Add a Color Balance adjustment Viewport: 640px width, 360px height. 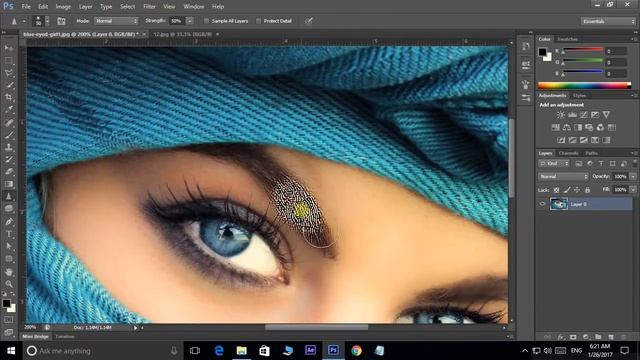(x=567, y=128)
